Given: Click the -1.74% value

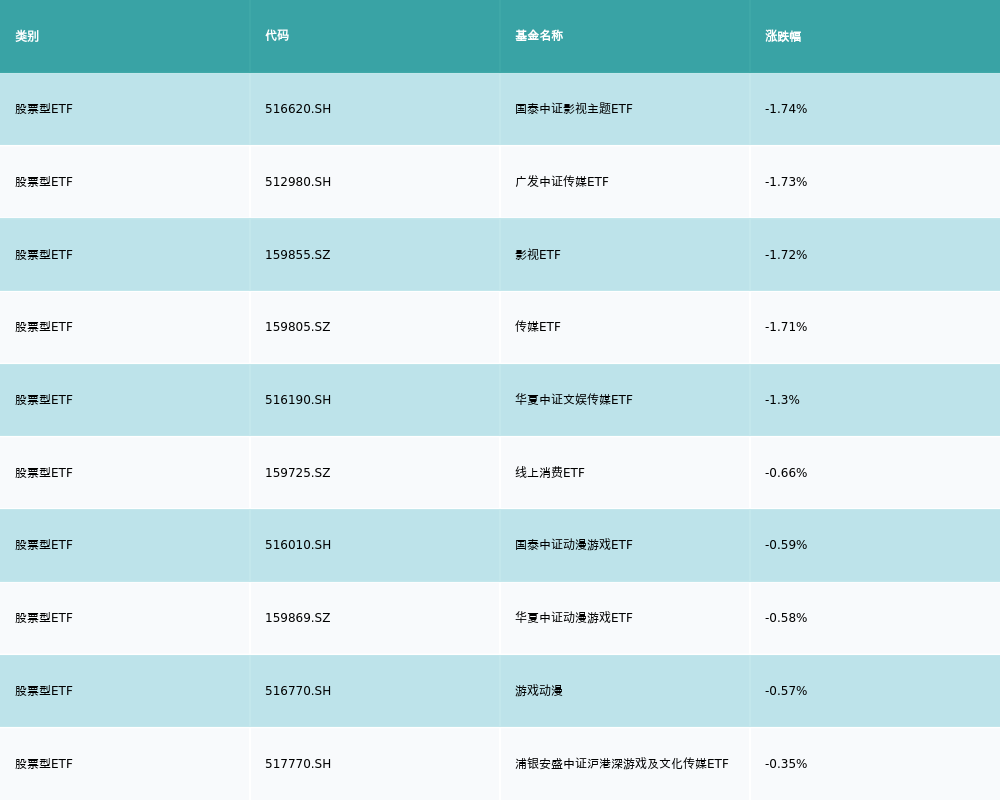Looking at the screenshot, I should [x=786, y=109].
